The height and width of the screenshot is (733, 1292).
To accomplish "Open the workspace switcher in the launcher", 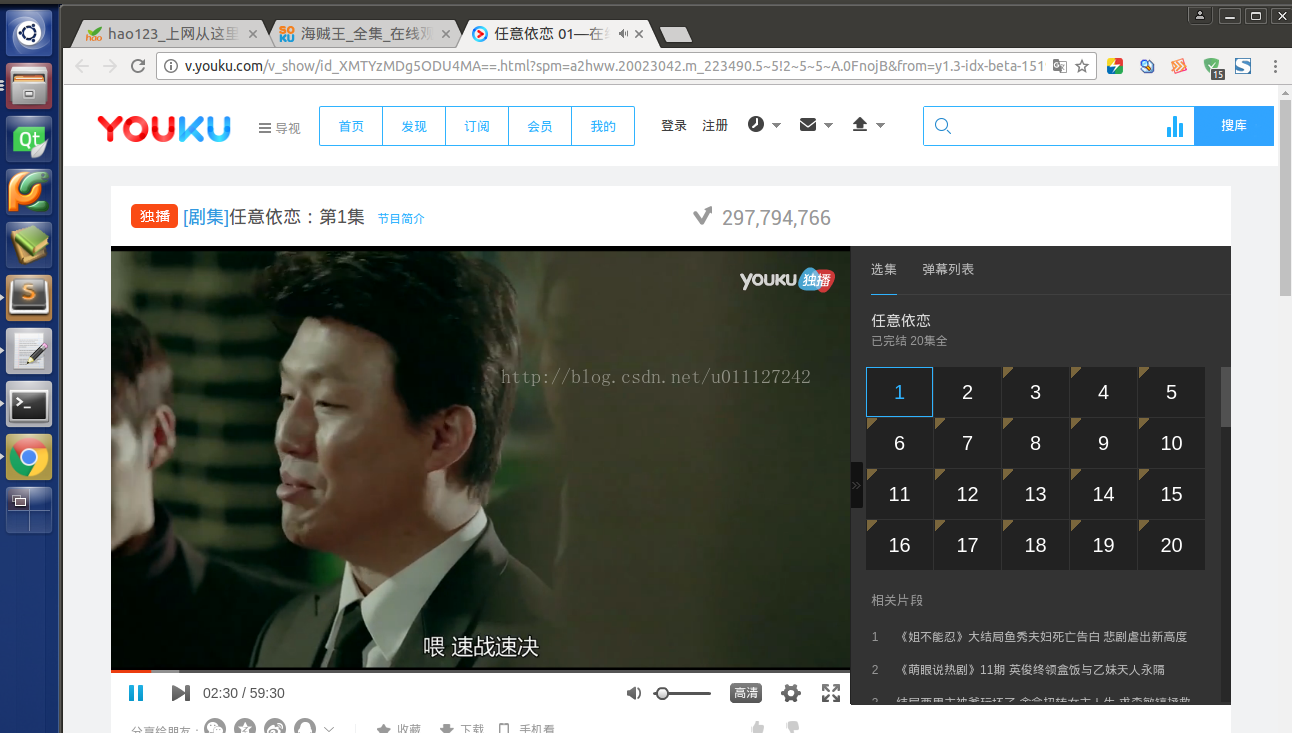I will [29, 510].
